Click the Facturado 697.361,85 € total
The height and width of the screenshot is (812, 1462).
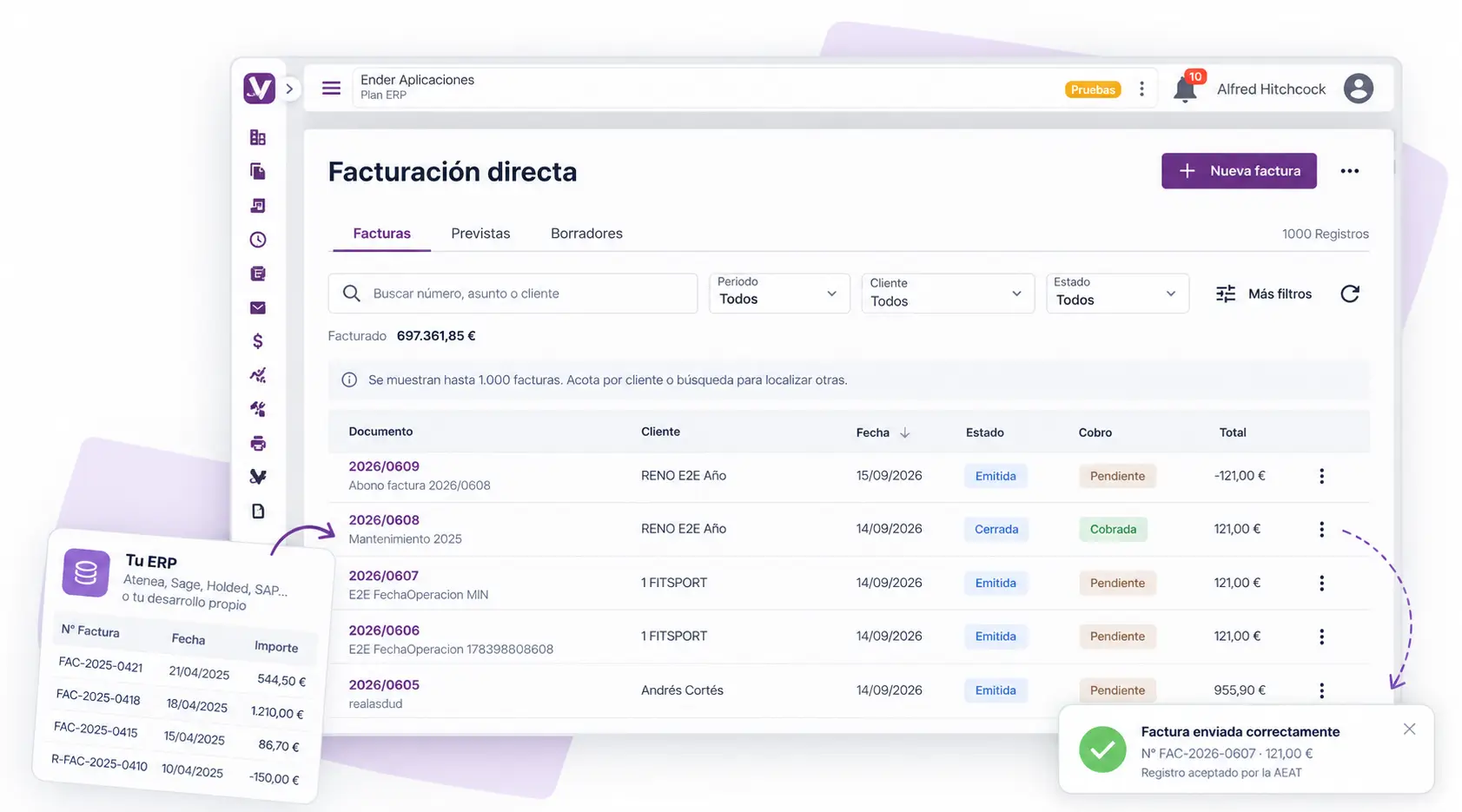pyautogui.click(x=401, y=336)
